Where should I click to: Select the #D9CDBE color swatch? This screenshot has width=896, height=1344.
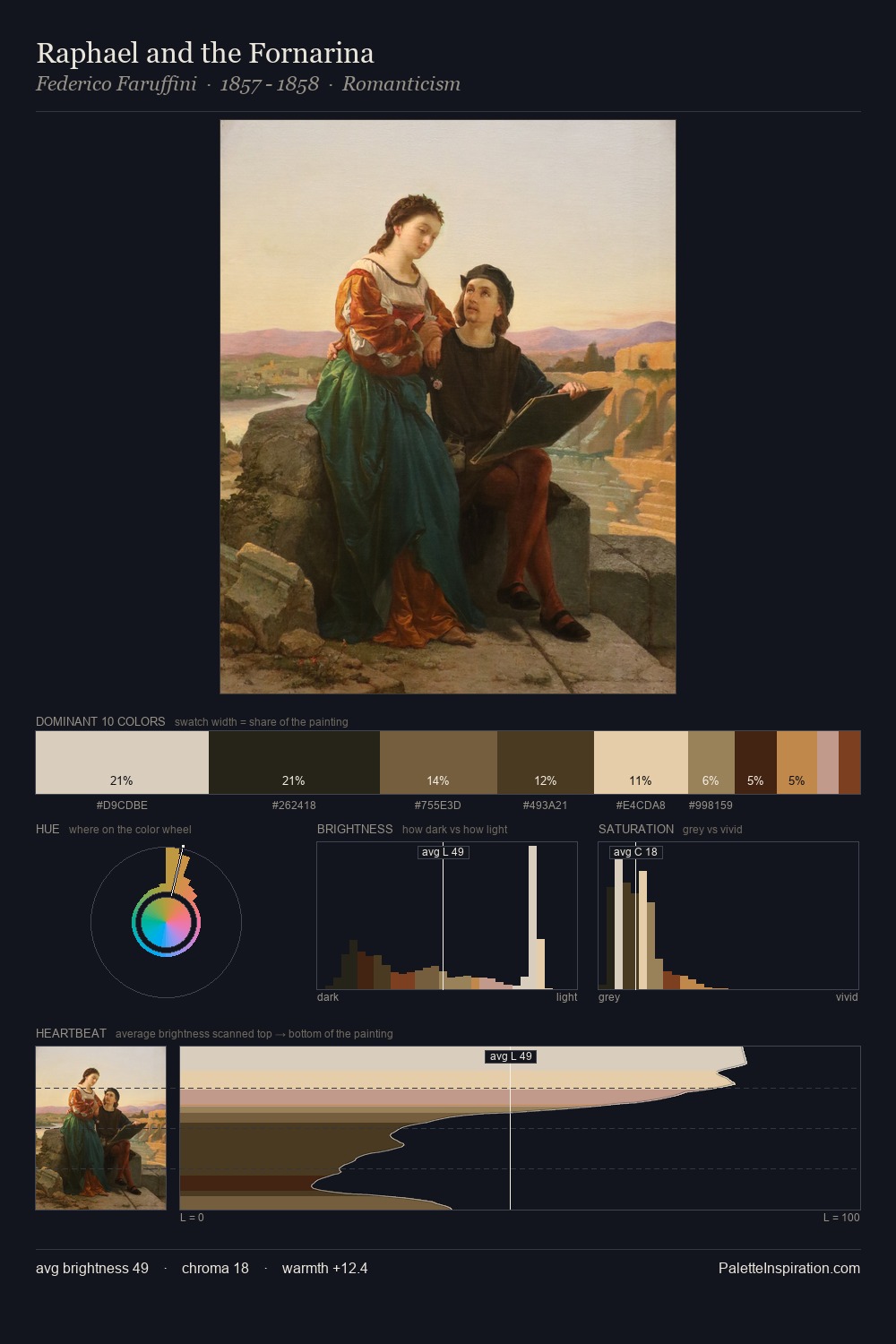click(x=122, y=762)
